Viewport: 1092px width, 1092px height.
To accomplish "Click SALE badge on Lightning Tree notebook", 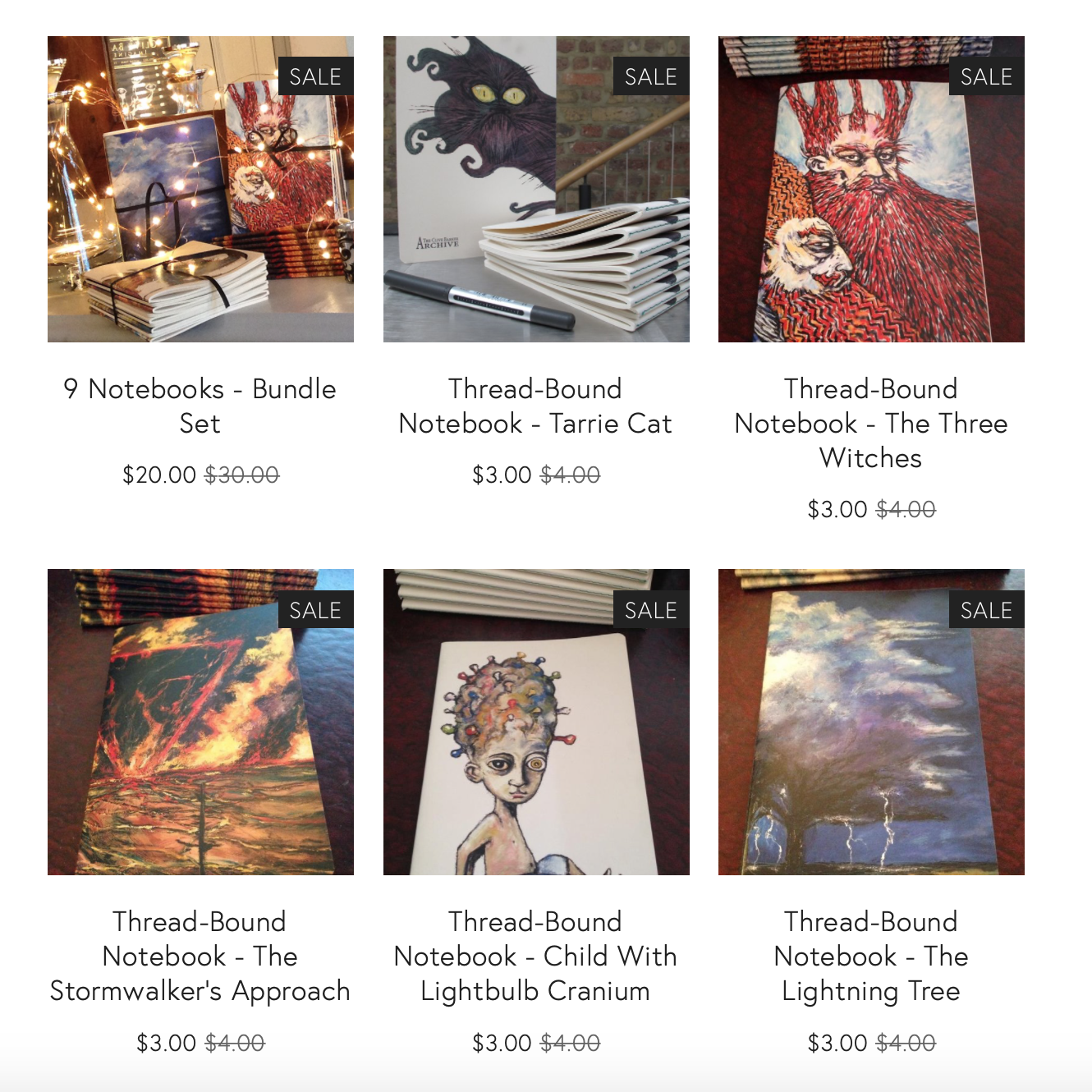I will 987,610.
